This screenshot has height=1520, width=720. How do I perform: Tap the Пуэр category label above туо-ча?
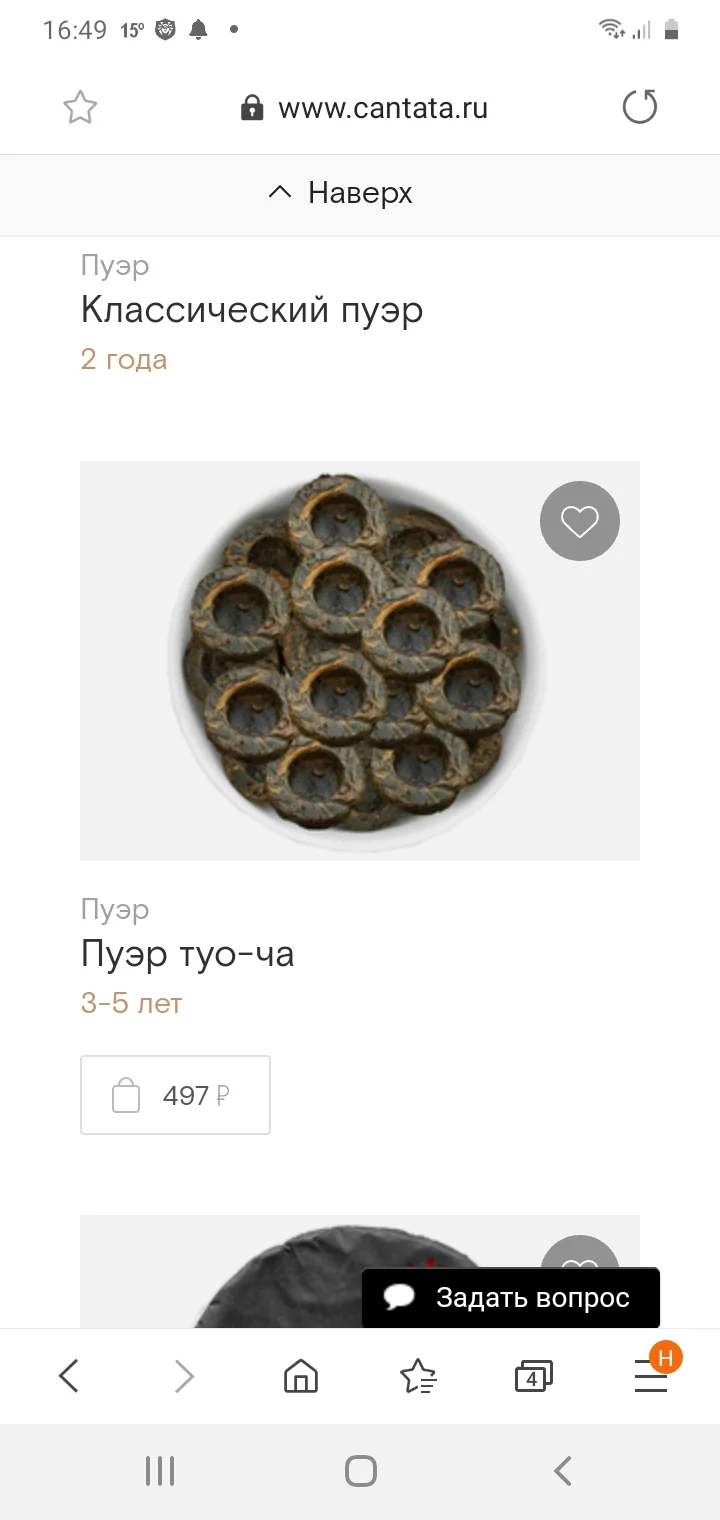[115, 909]
